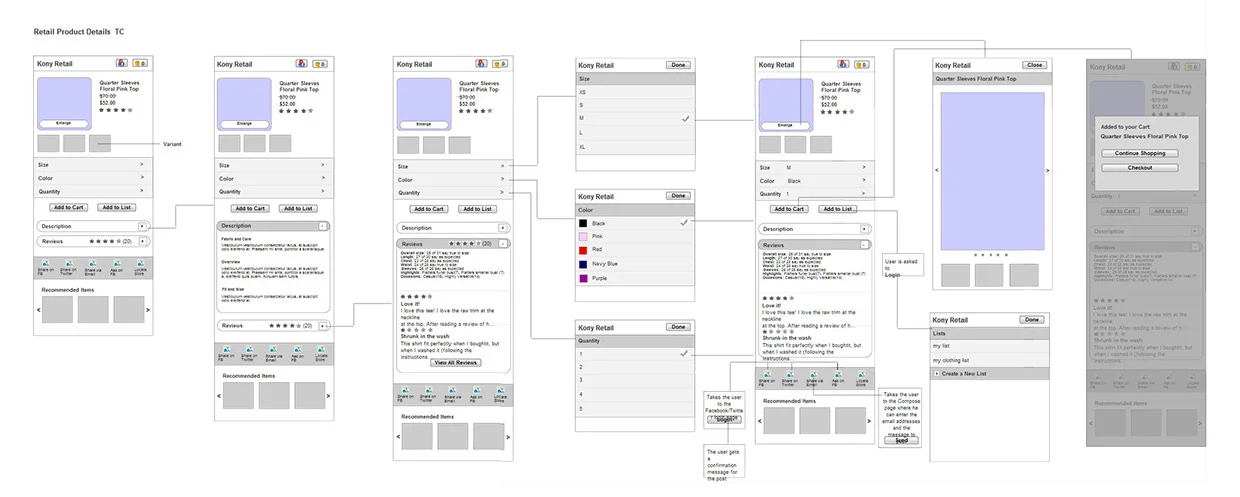
Task: Click the Purple color swatch
Action: (583, 278)
